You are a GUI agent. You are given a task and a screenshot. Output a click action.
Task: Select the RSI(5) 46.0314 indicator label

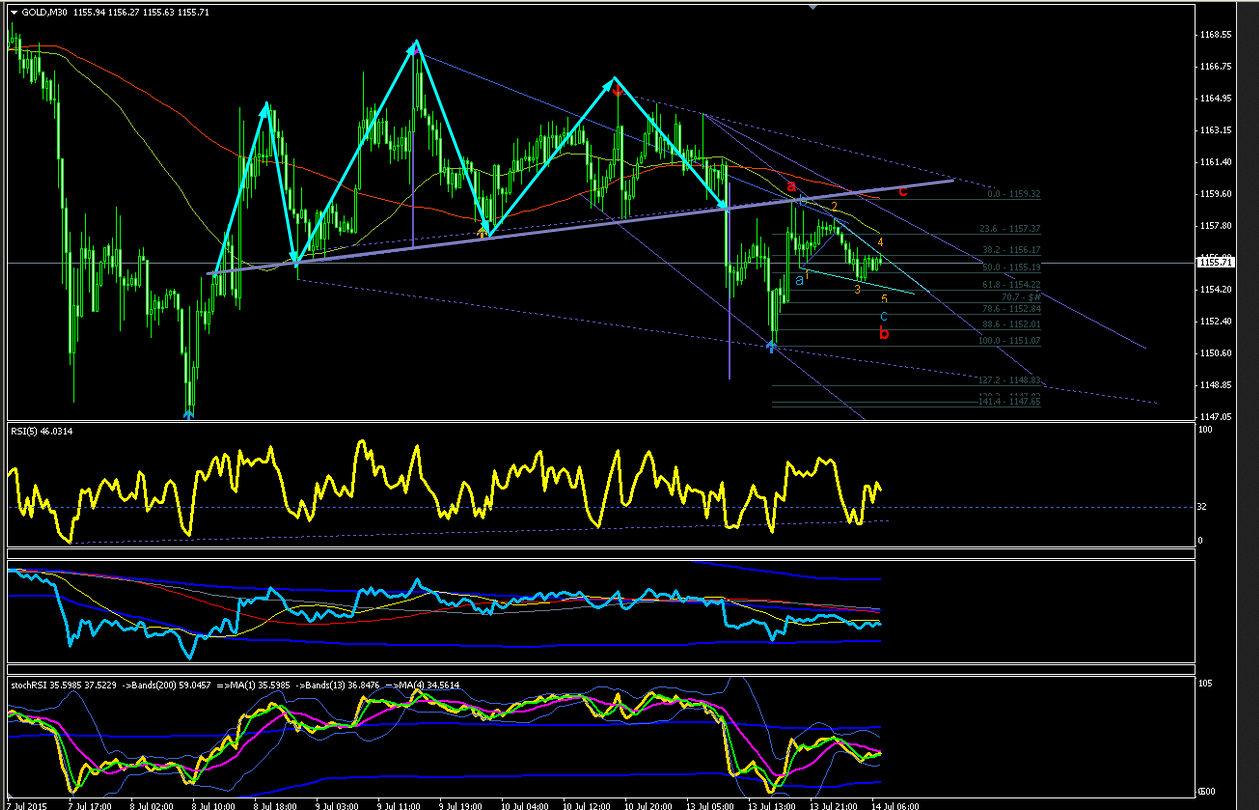pyautogui.click(x=43, y=431)
